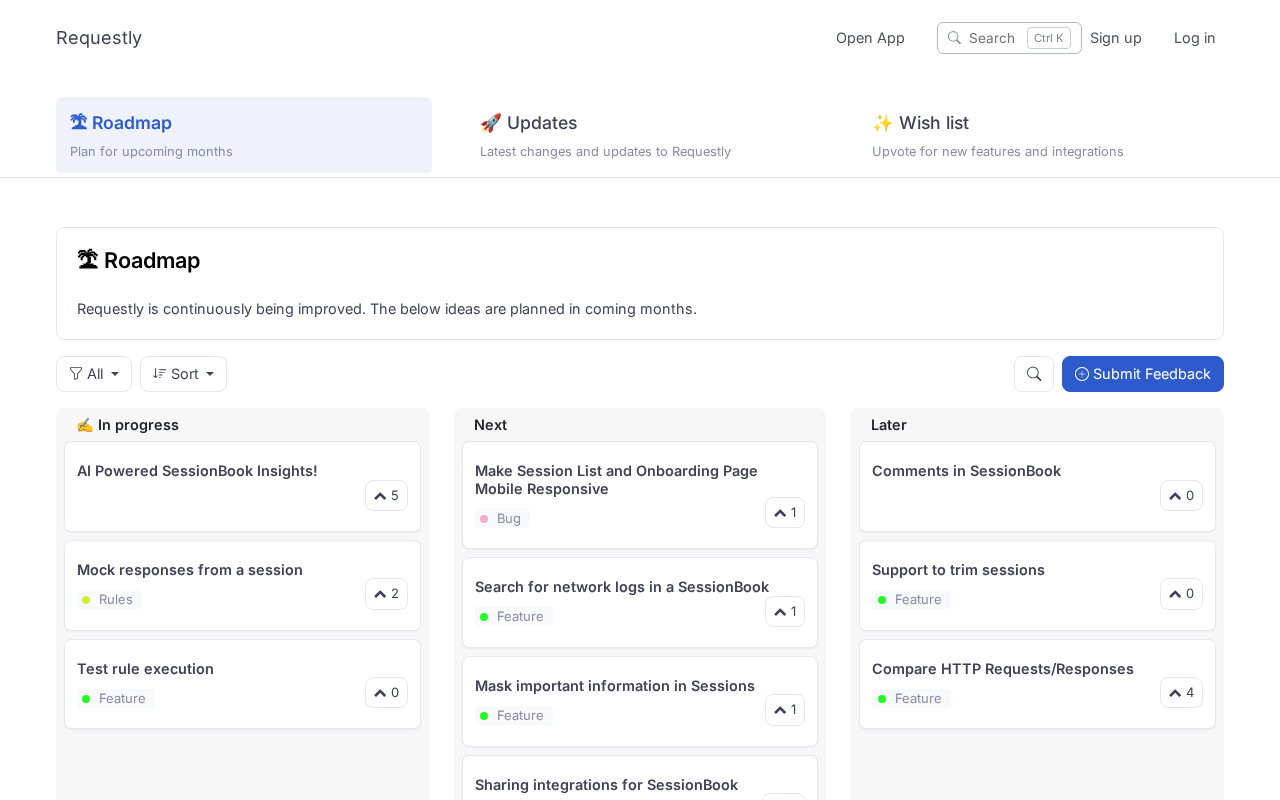The width and height of the screenshot is (1280, 800).
Task: Open the All filter dropdown
Action: pyautogui.click(x=94, y=374)
